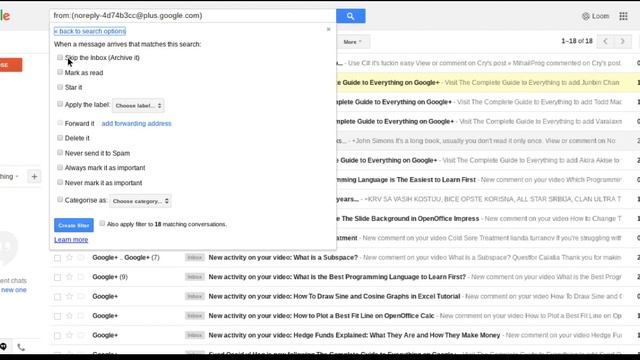This screenshot has height=360, width=640.
Task: Click inside the search query field
Action: tap(193, 16)
